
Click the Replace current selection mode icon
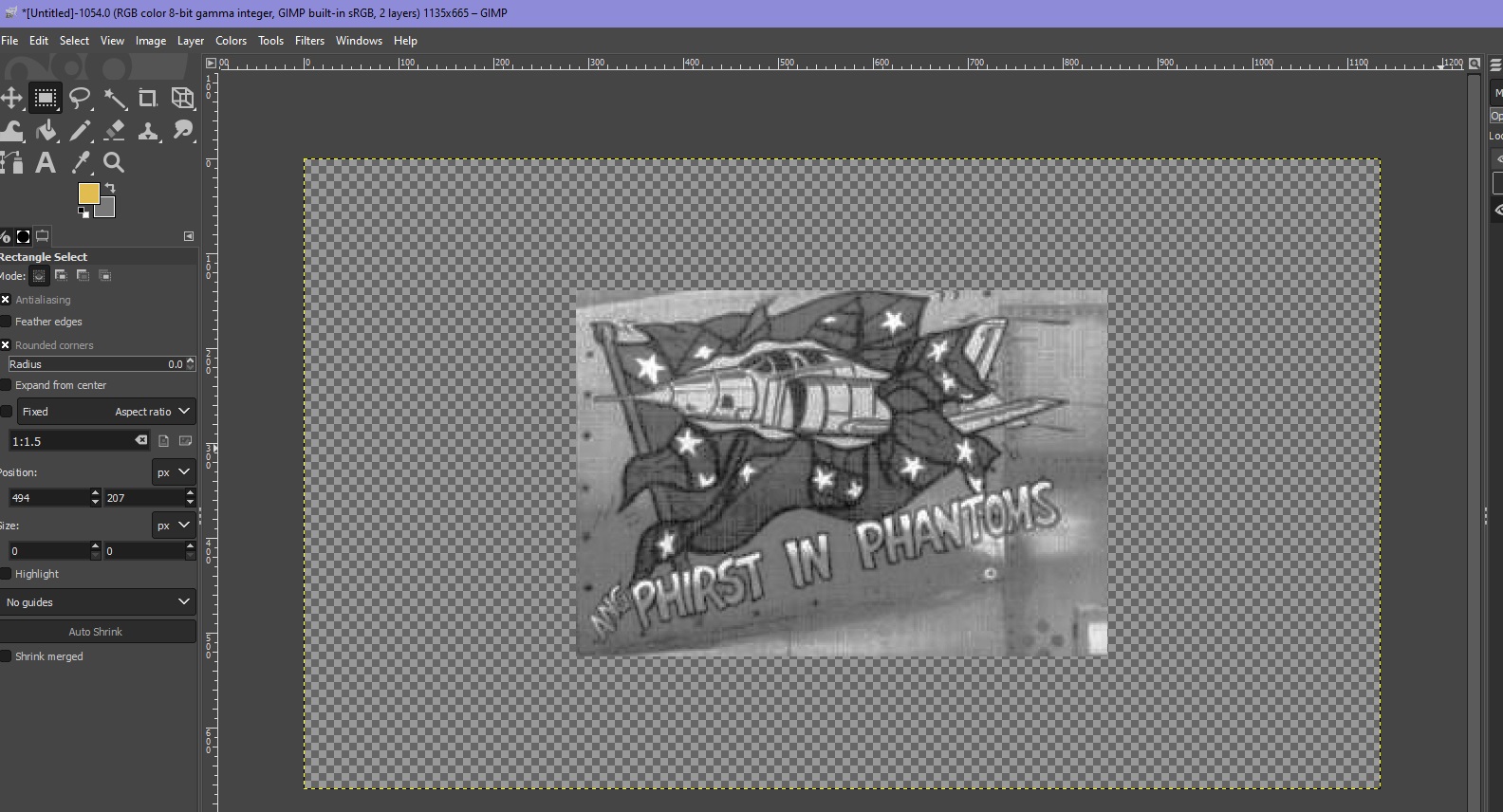pos(39,276)
